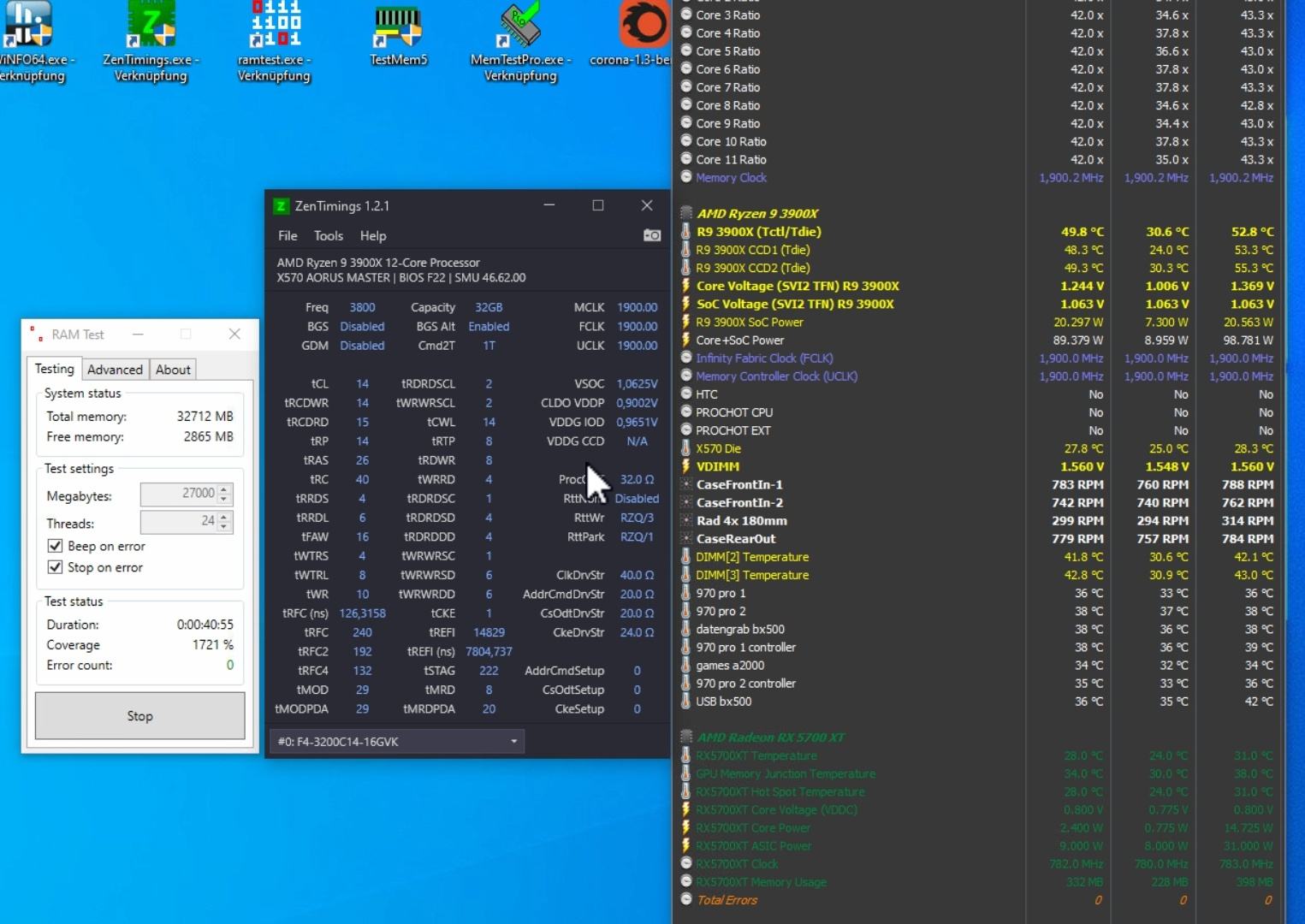Click the RAM Test title bar icon

coord(37,334)
